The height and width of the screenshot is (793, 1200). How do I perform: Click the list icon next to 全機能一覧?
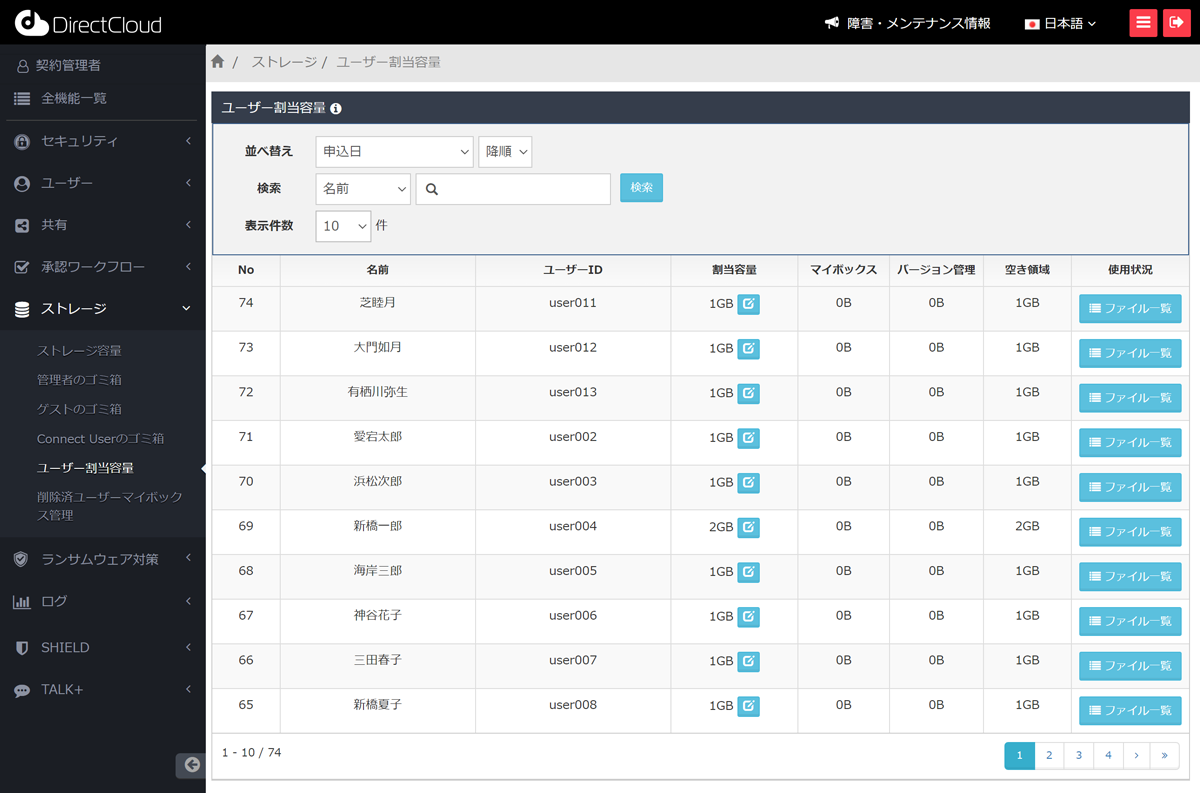tap(22, 99)
